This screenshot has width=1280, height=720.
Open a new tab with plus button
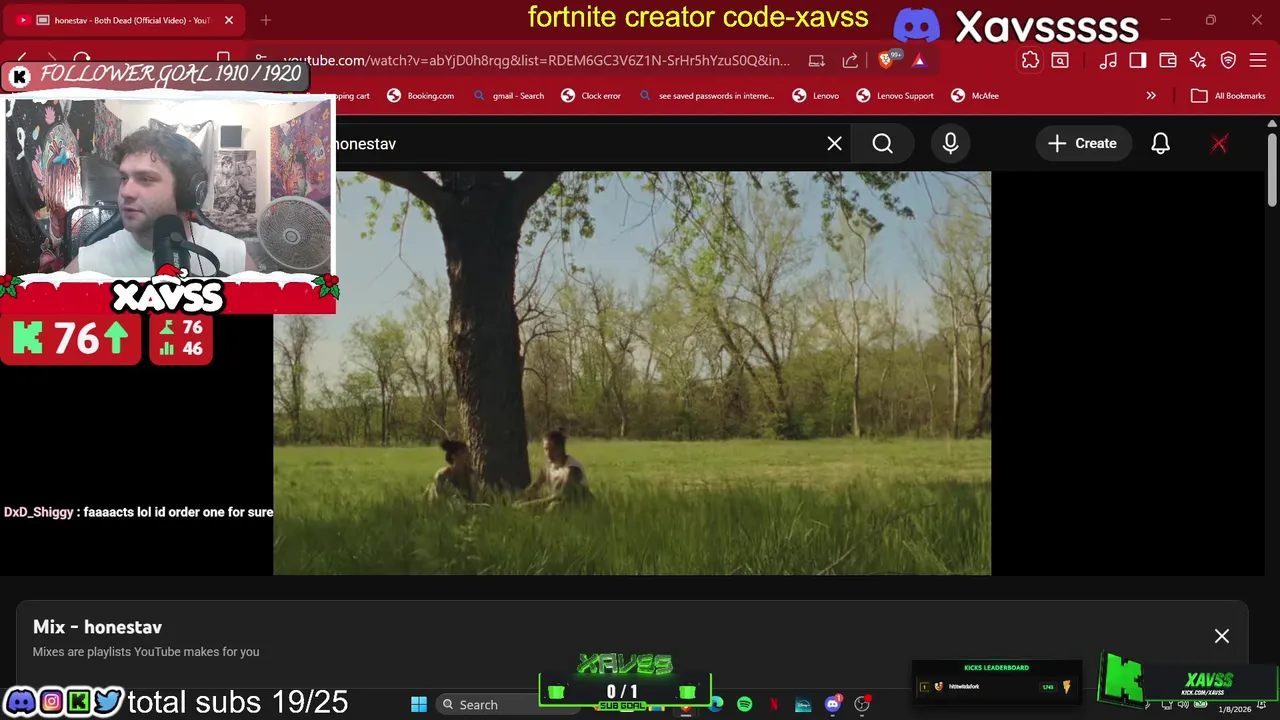point(266,20)
